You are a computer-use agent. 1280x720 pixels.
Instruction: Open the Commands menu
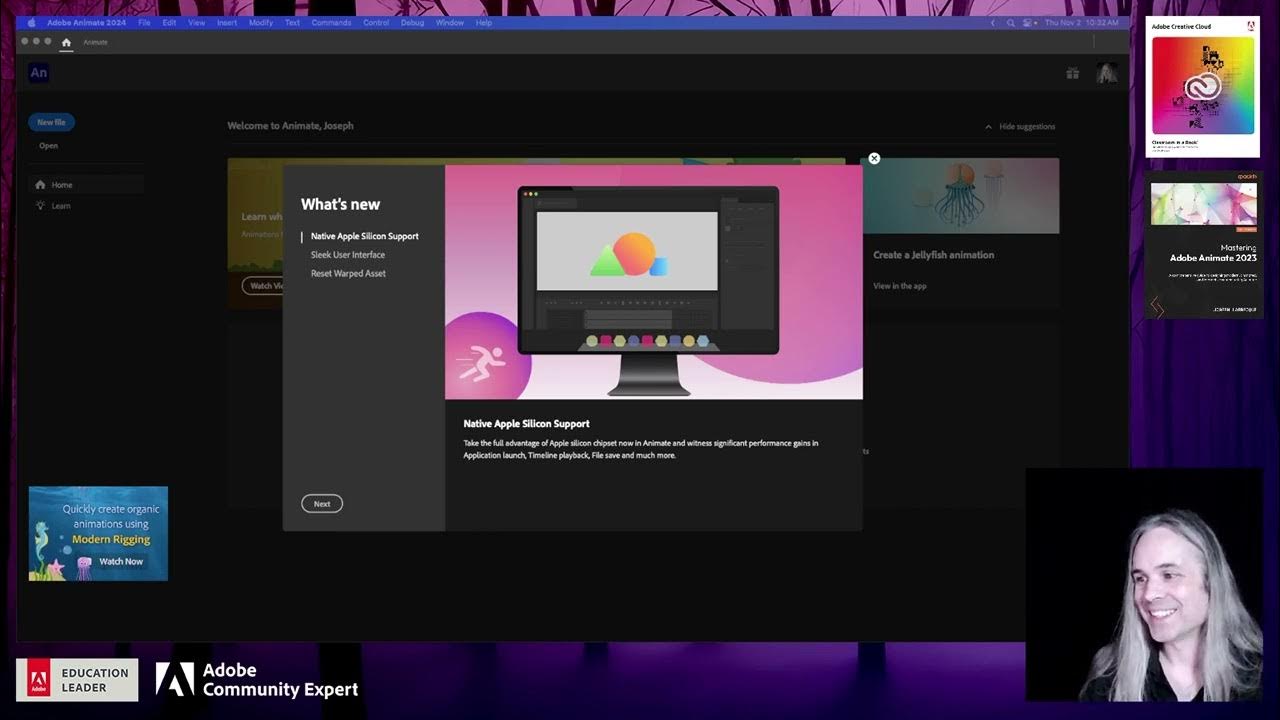331,22
